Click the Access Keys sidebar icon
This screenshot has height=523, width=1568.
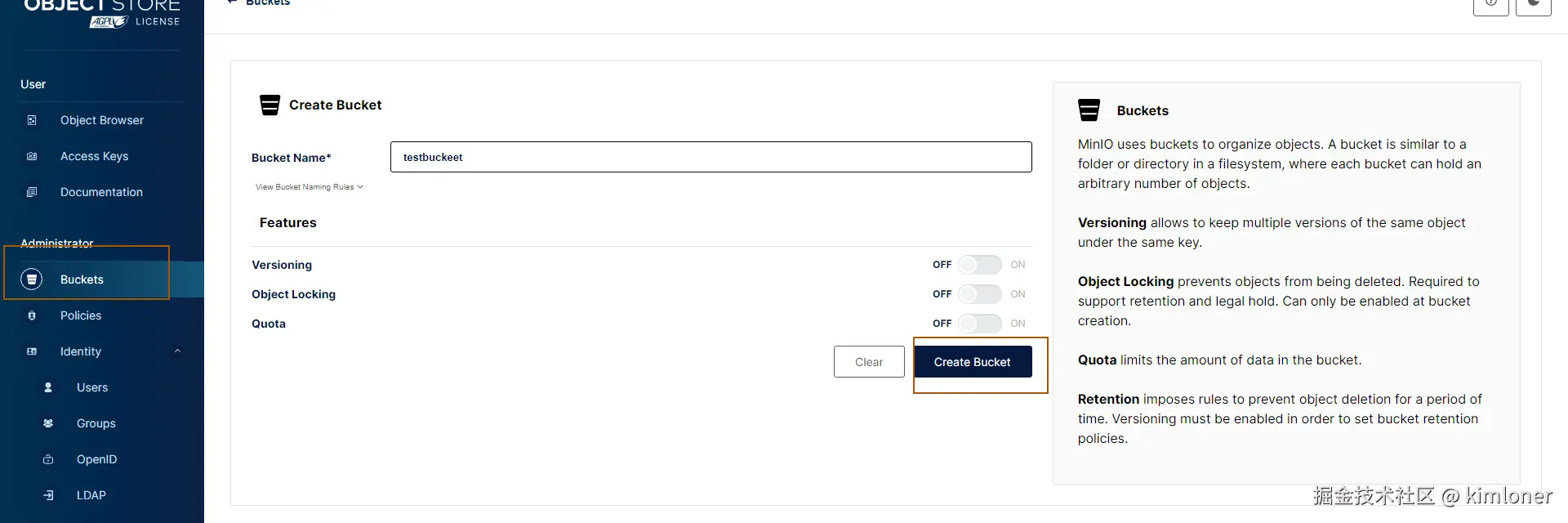32,156
